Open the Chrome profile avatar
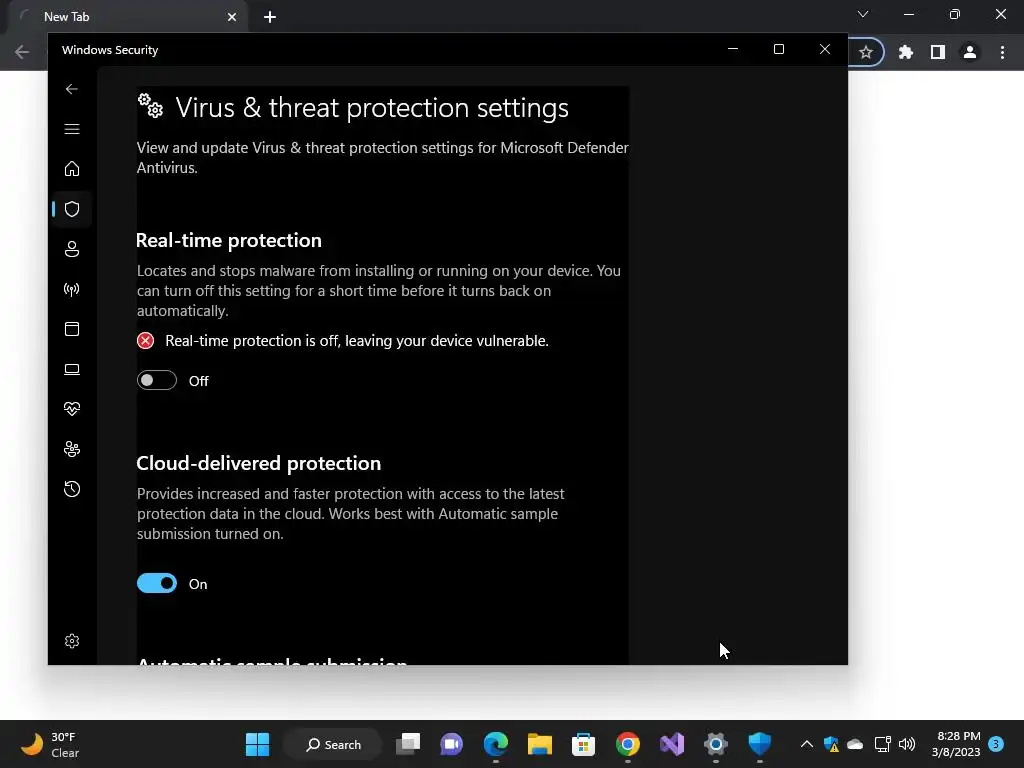This screenshot has height=768, width=1024. click(970, 52)
